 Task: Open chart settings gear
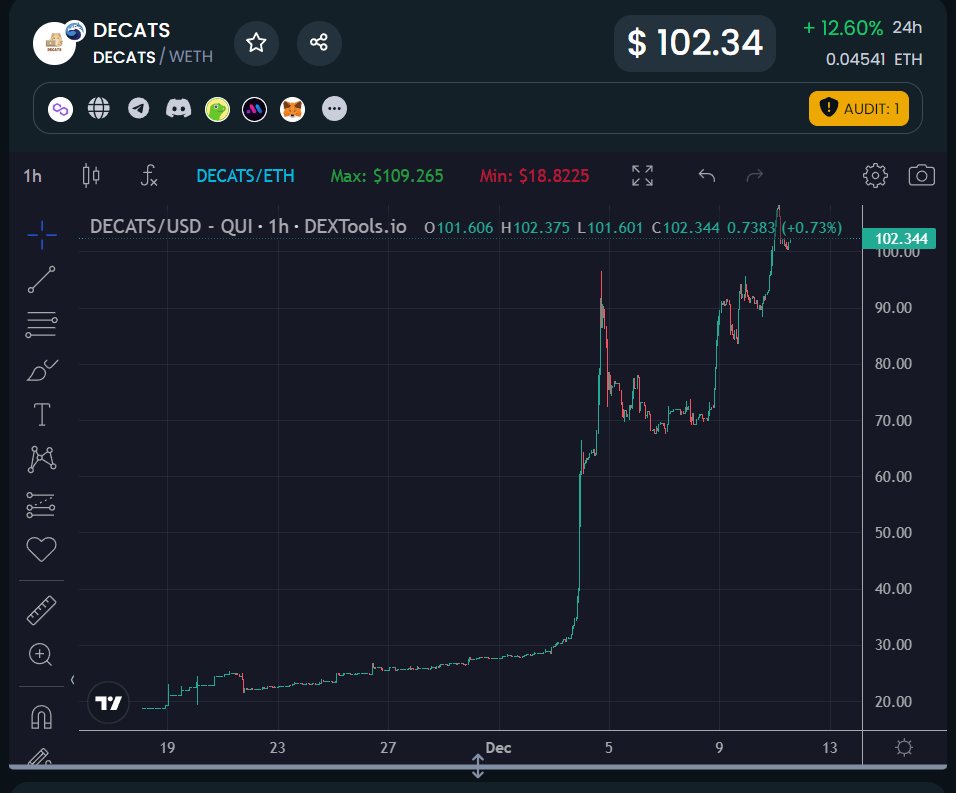coord(876,176)
